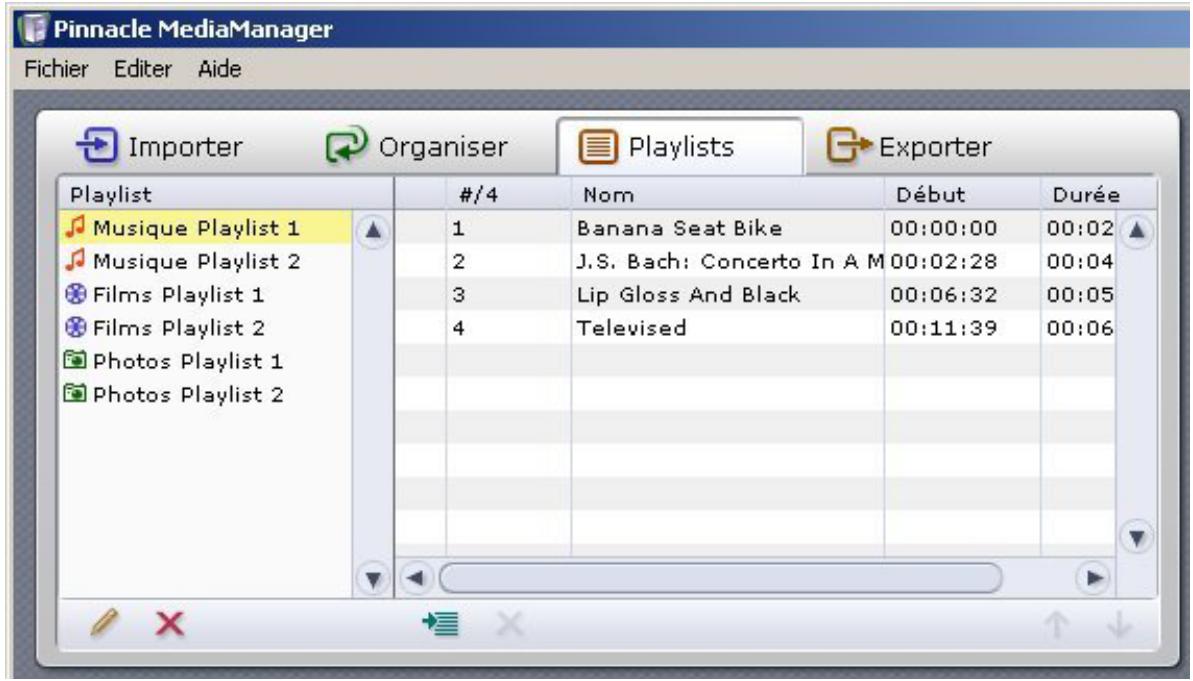Click the horizontal scroll right arrow

point(1094,578)
